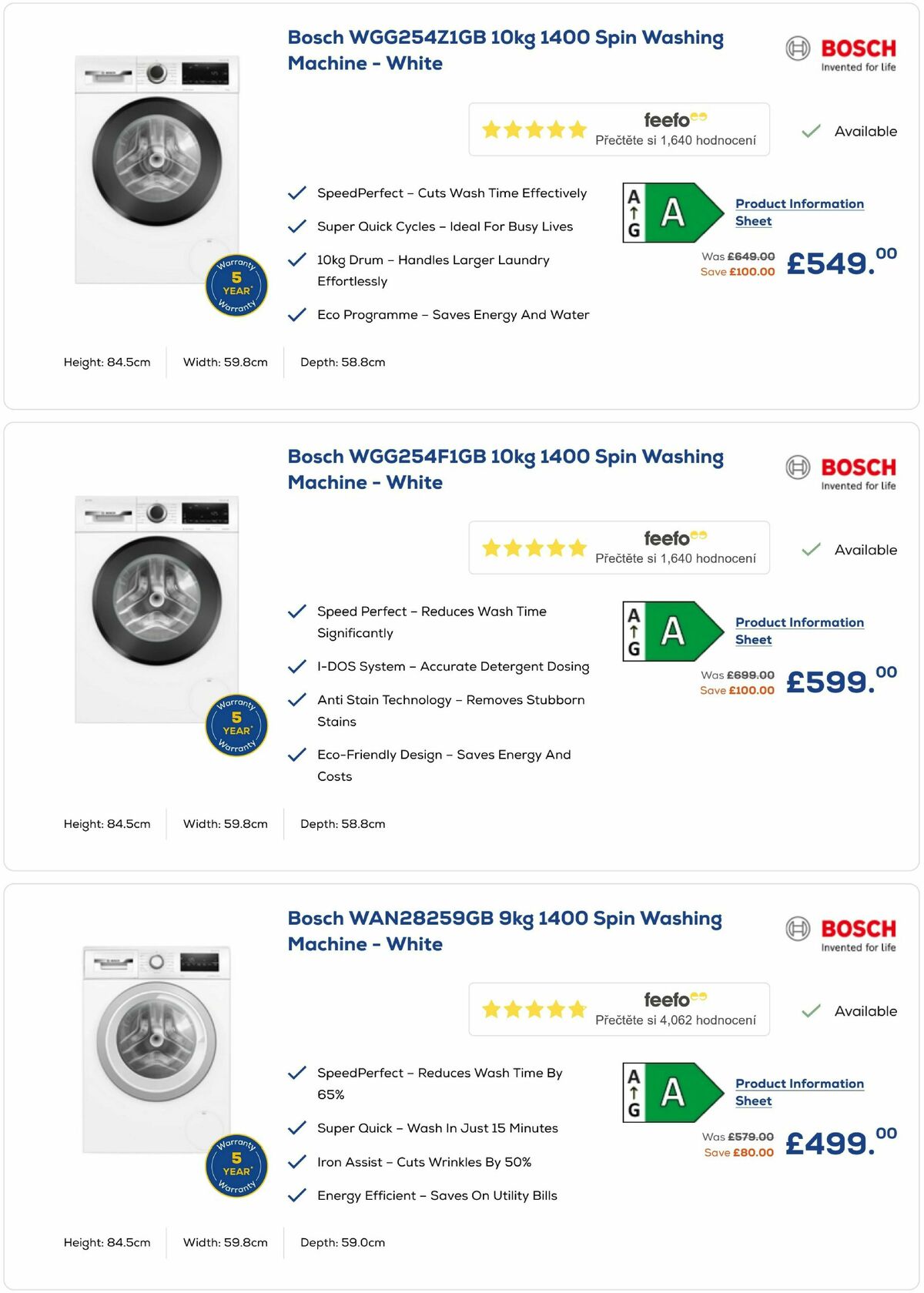Click the I-DOS System feature checkmark
This screenshot has width=924, height=1293.
click(x=298, y=666)
